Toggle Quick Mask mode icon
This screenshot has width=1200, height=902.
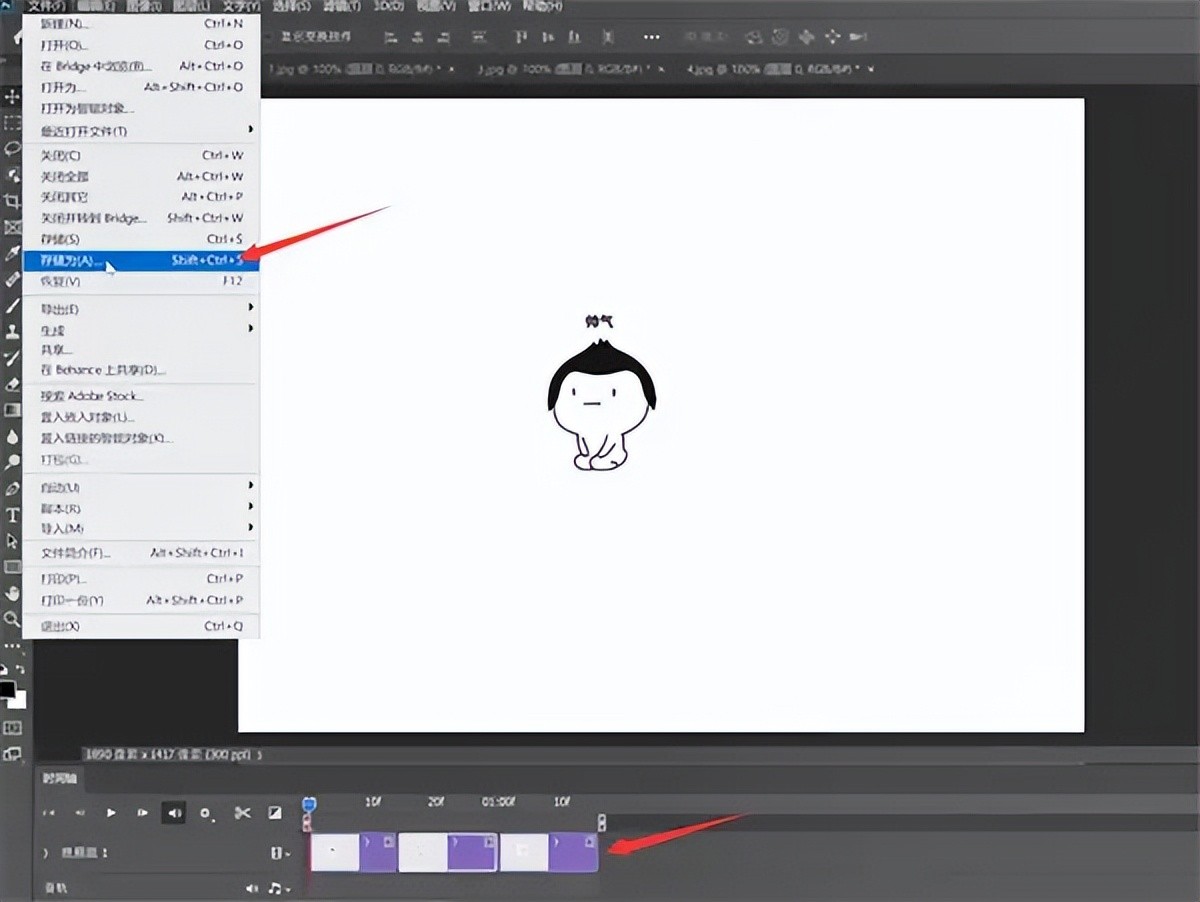[13, 728]
